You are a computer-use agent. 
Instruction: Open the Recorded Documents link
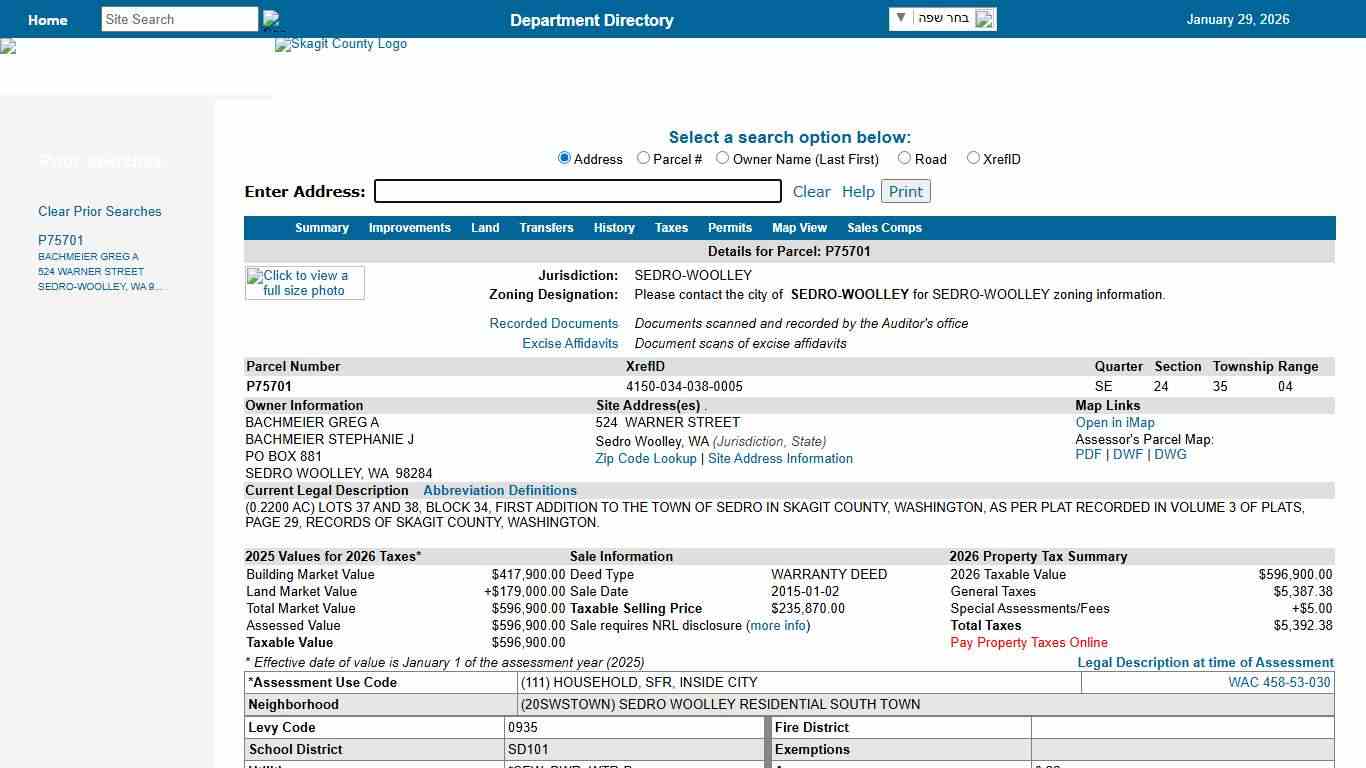[x=553, y=323]
